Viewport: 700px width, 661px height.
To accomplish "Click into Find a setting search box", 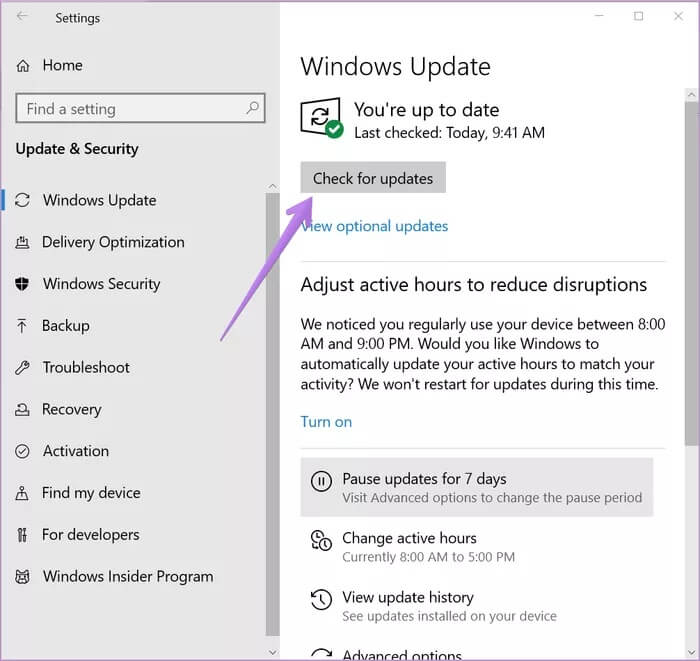I will coord(140,108).
